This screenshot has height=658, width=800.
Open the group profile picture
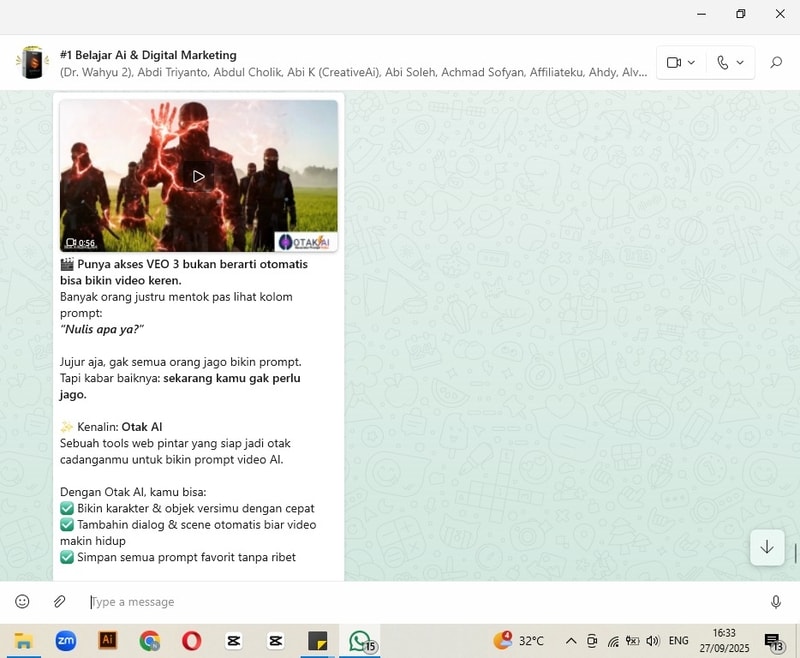click(x=33, y=62)
